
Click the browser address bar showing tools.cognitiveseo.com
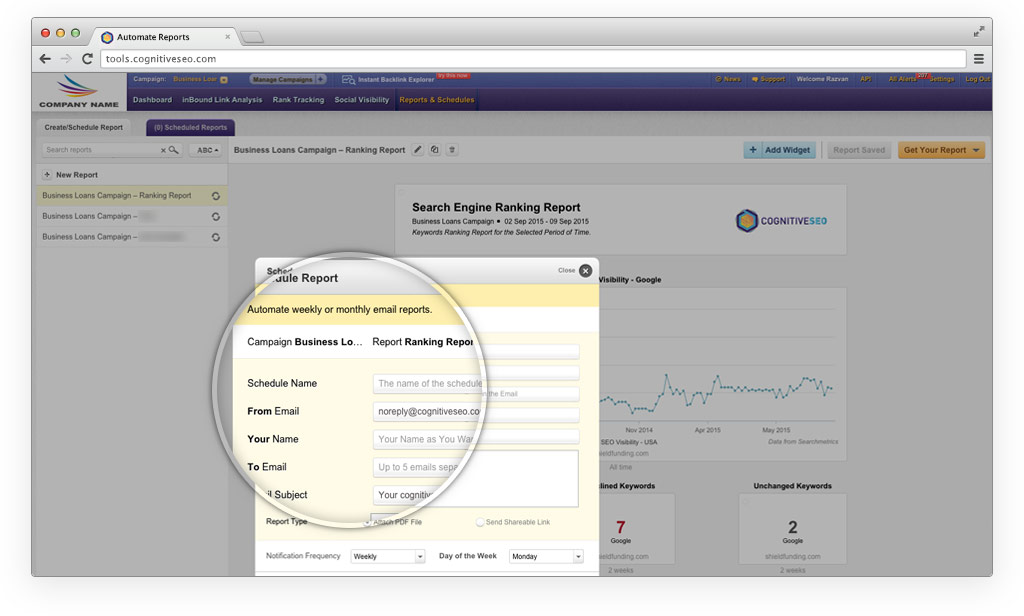pyautogui.click(x=533, y=59)
